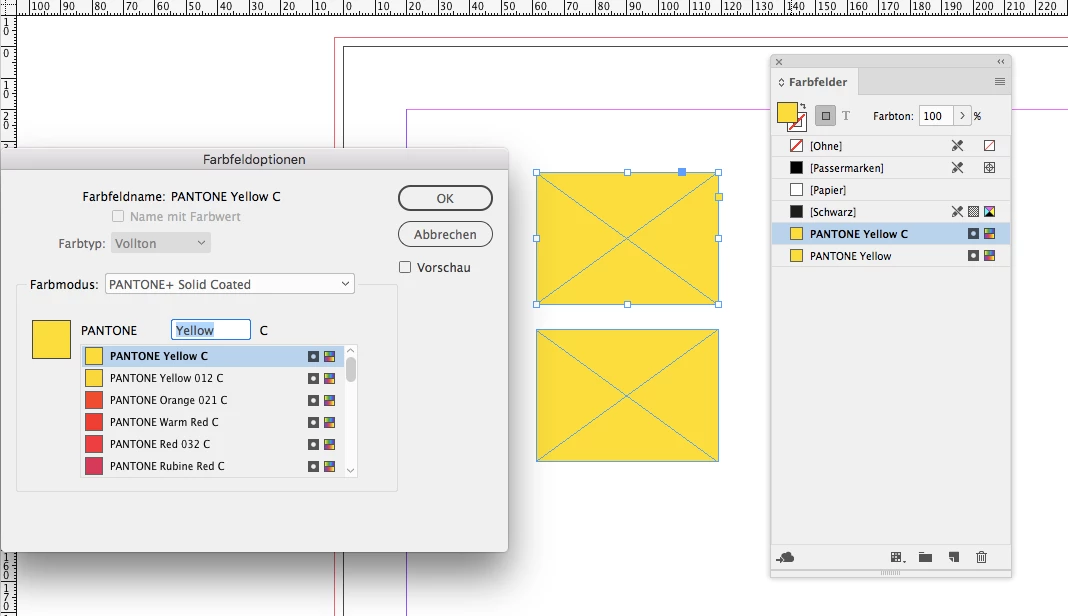This screenshot has width=1068, height=616.
Task: Select the [Passermarken] swatch
Action: [891, 168]
